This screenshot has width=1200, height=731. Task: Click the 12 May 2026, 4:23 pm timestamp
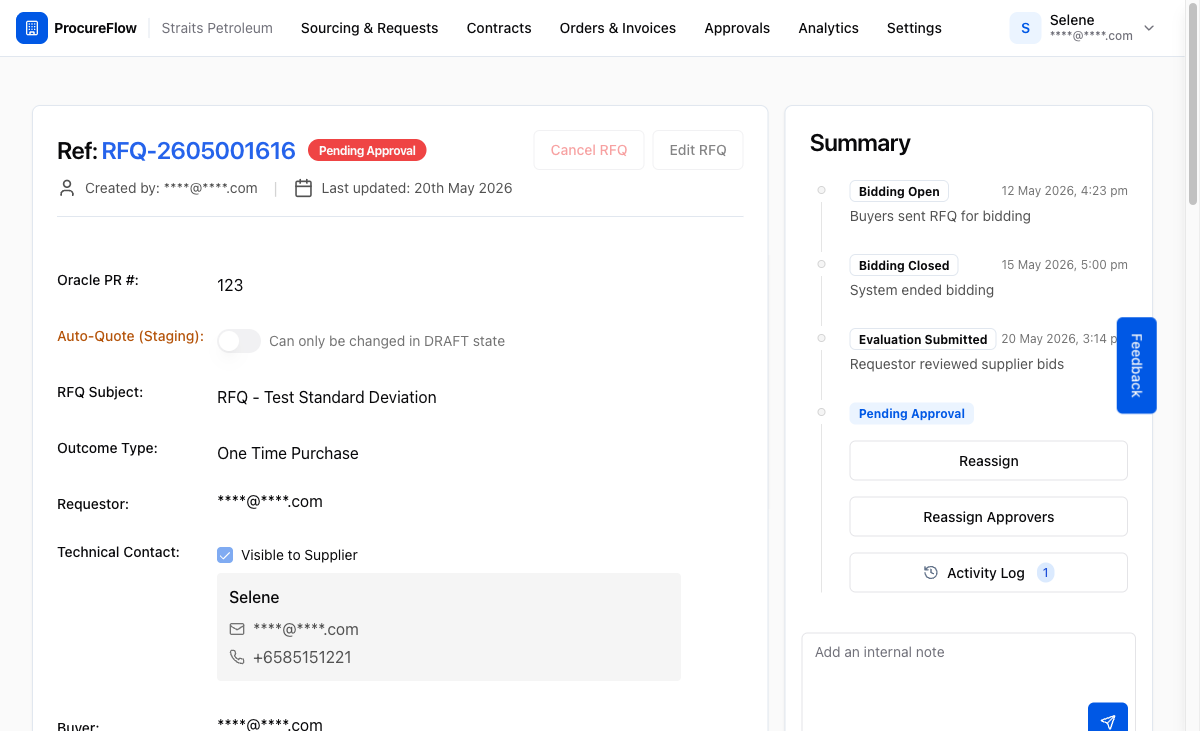tap(1065, 191)
